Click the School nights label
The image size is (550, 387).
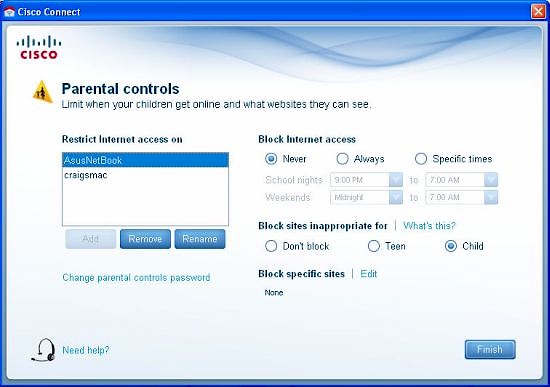coord(294,180)
